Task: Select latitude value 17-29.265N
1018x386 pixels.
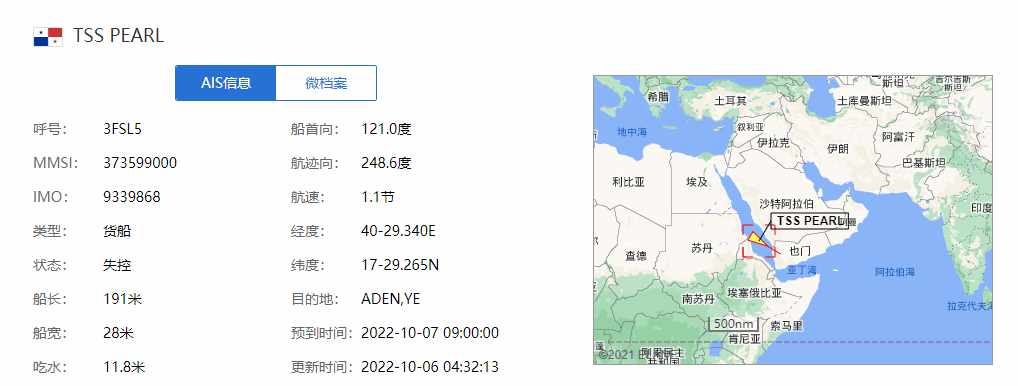Action: [x=400, y=265]
